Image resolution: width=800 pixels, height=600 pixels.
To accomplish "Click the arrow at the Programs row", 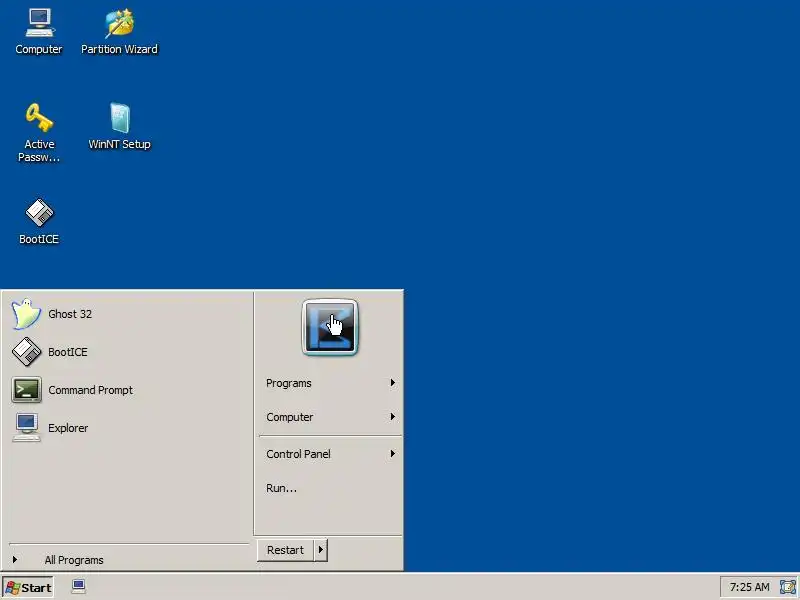I will 392,383.
